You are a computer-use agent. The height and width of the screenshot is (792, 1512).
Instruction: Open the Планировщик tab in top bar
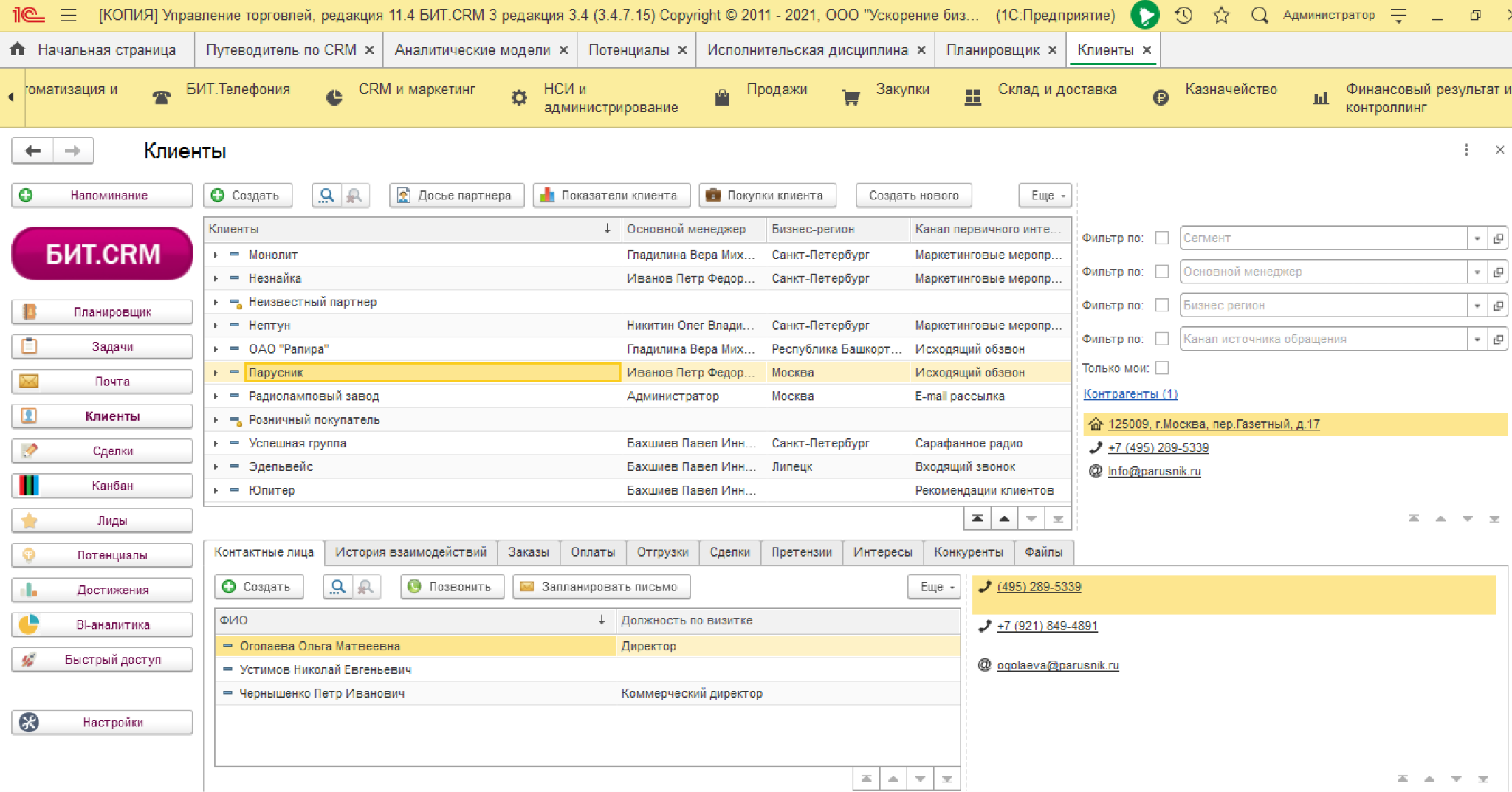(992, 50)
